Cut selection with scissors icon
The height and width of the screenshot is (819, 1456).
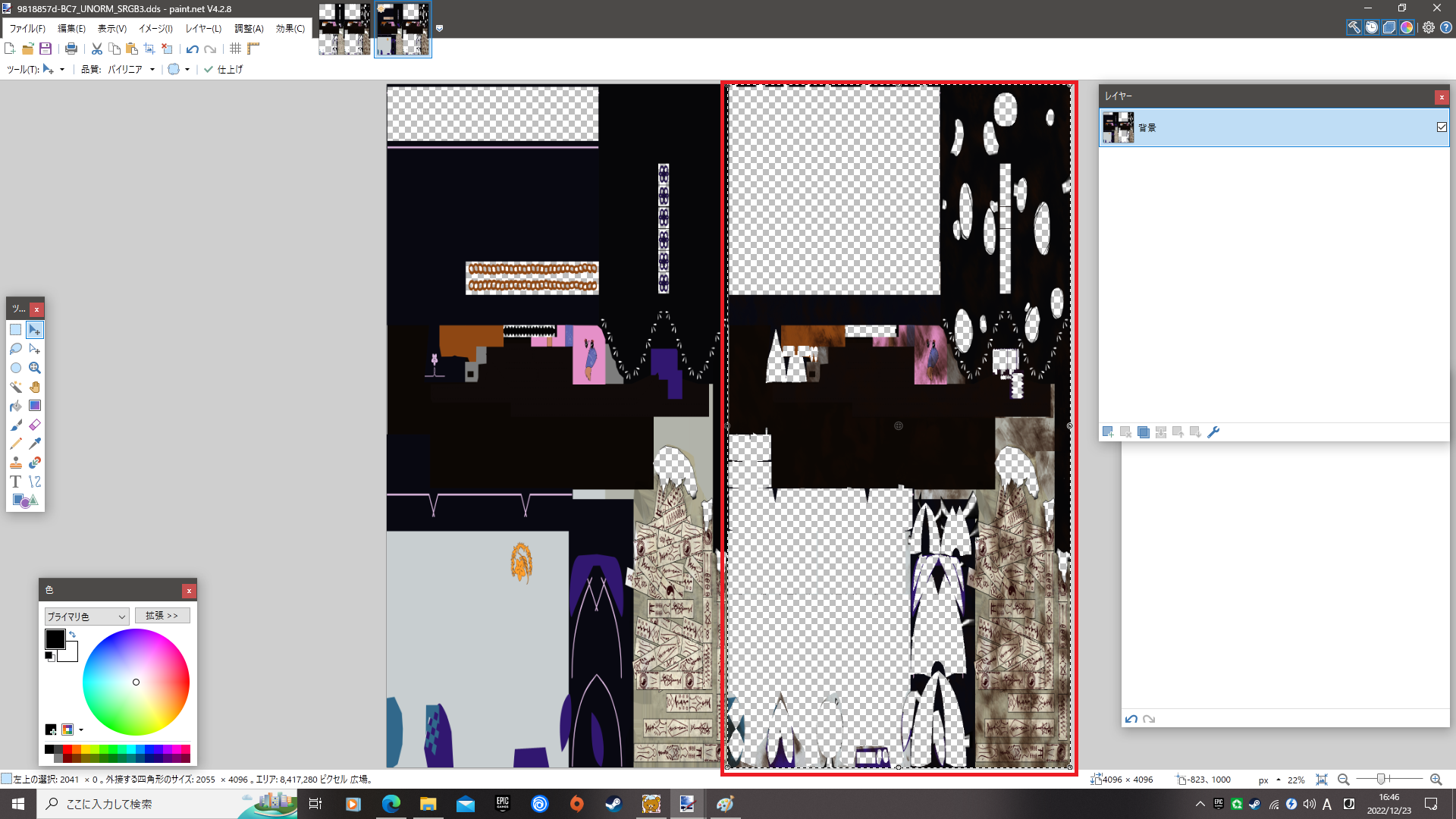pyautogui.click(x=97, y=49)
